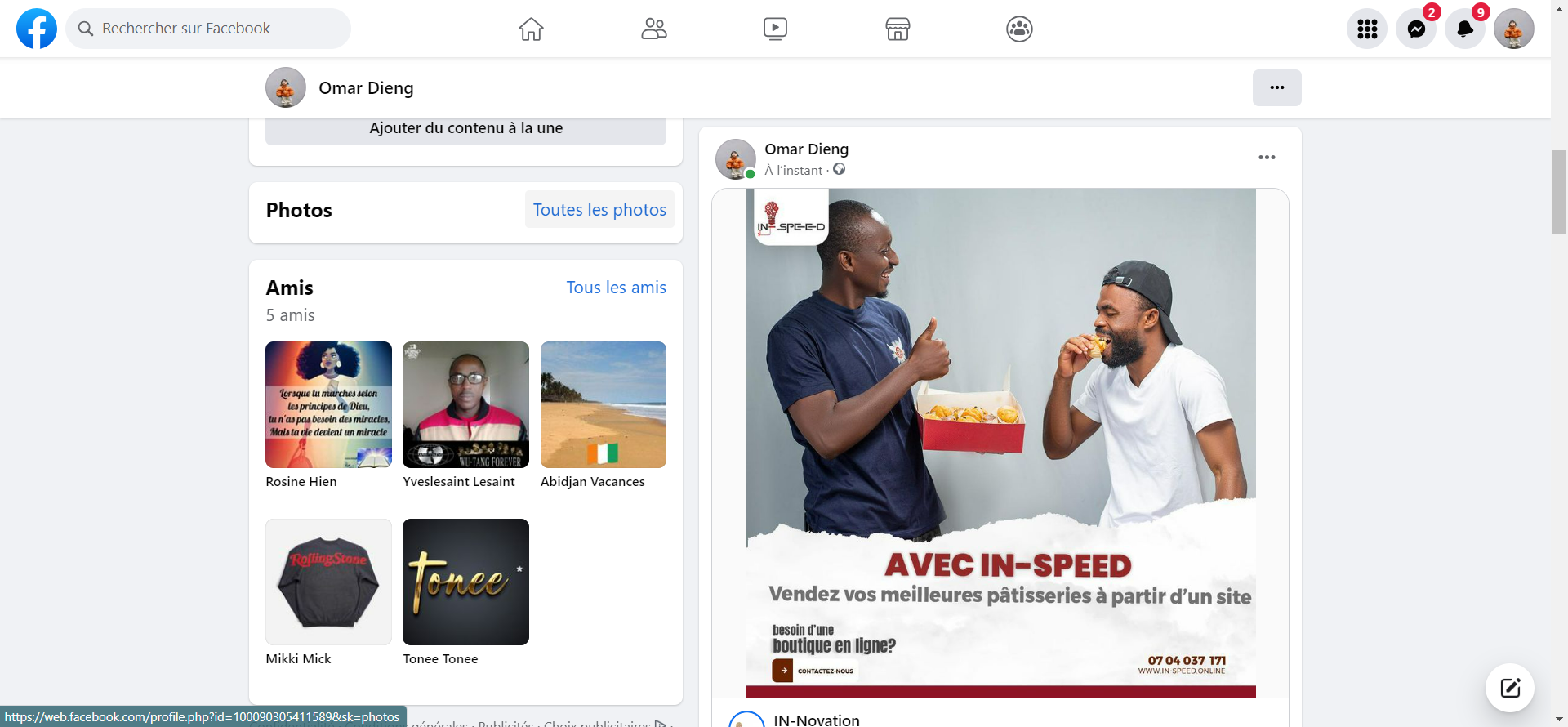
Task: Open the notifications bell
Action: click(x=1465, y=29)
